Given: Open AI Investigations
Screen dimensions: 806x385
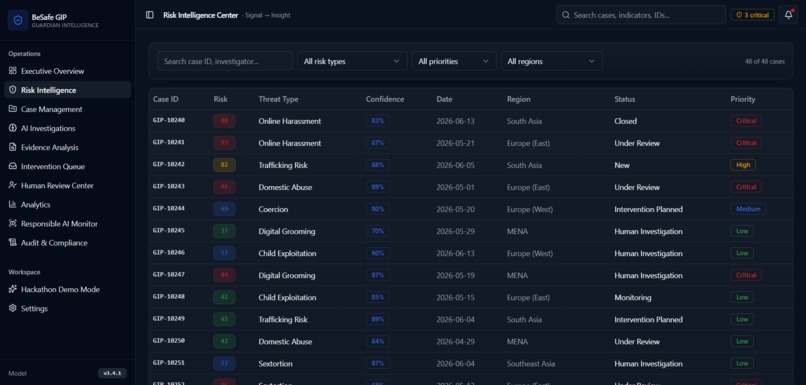Looking at the screenshot, I should pos(67,128).
